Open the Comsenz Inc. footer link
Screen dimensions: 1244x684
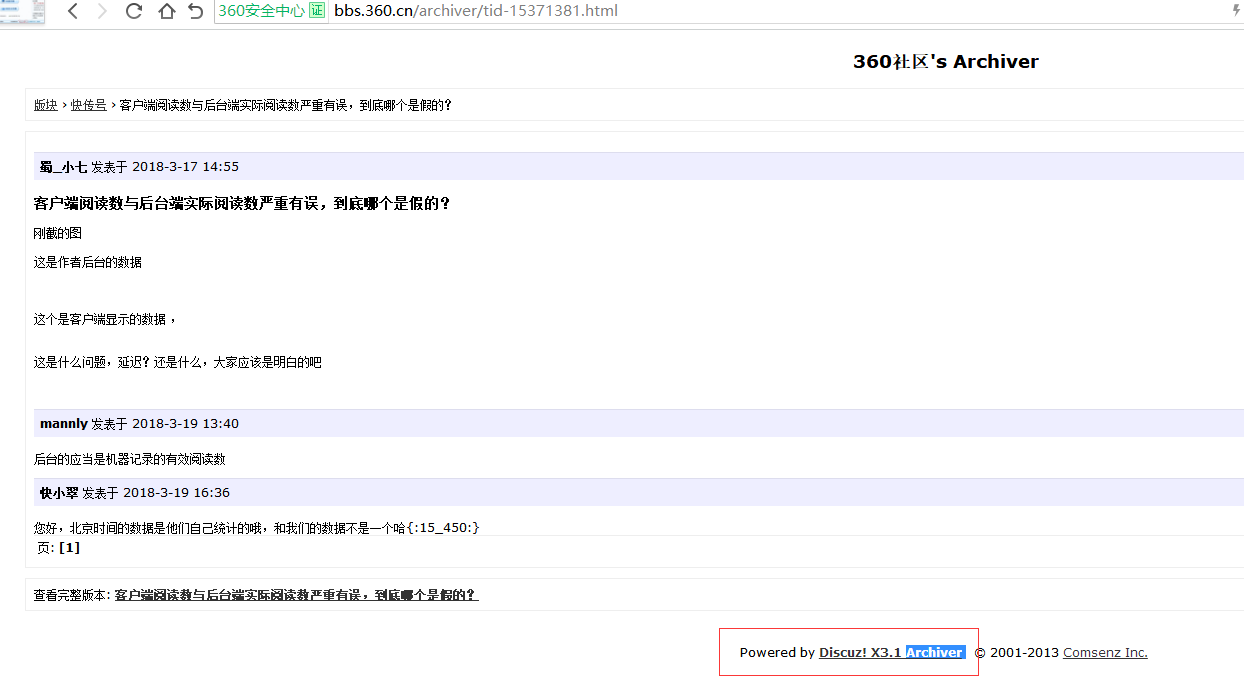pos(1105,653)
